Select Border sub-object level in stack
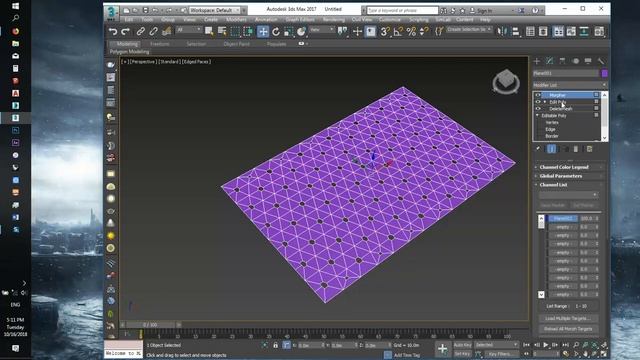Image resolution: width=640 pixels, height=360 pixels. click(552, 136)
